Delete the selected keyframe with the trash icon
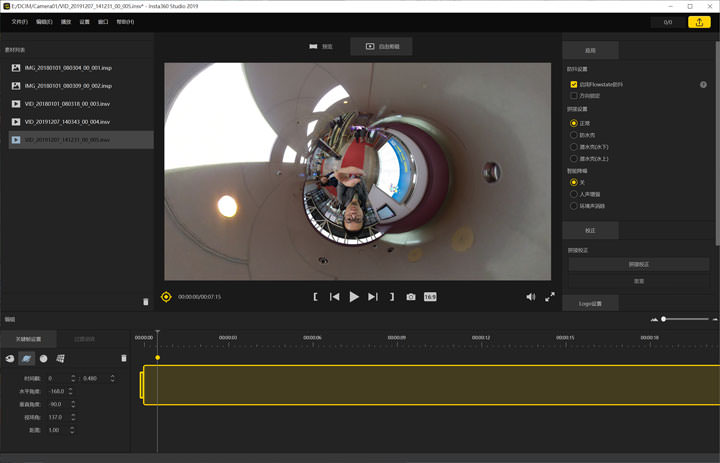The width and height of the screenshot is (720, 463). (x=124, y=358)
